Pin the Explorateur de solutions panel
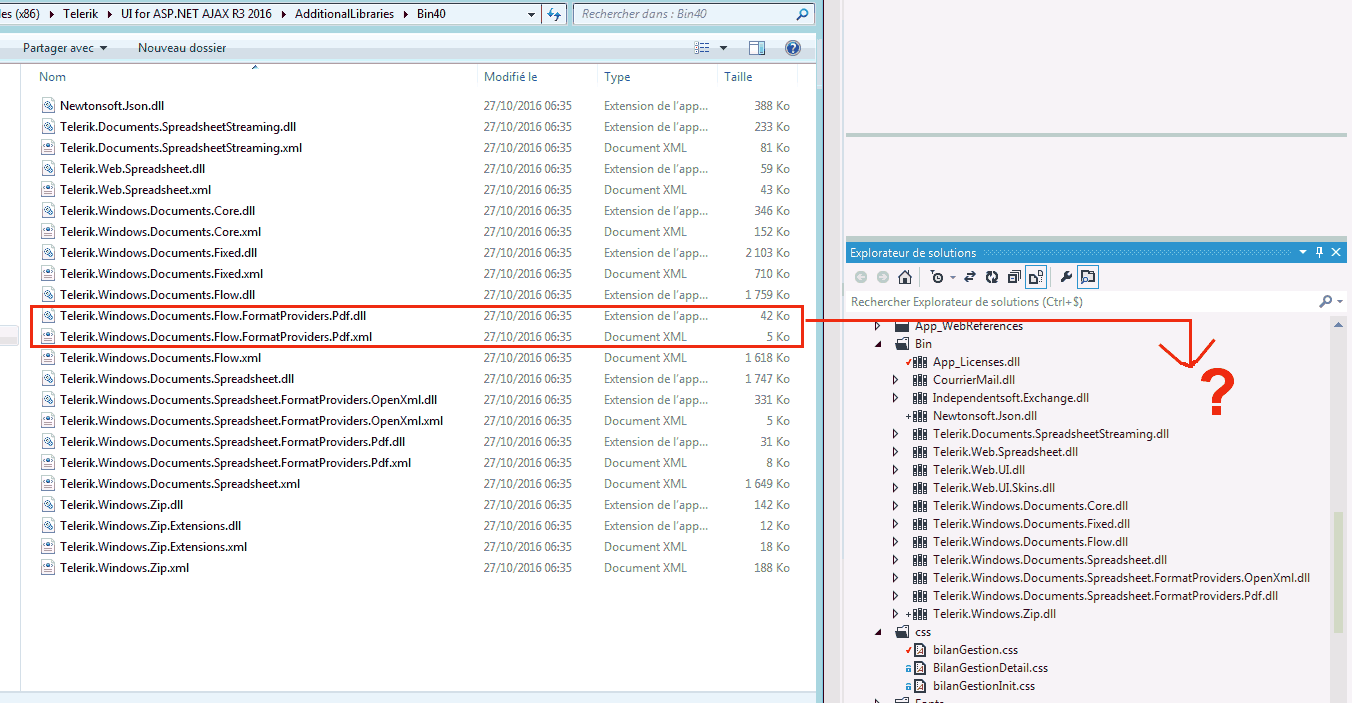This screenshot has height=703, width=1352. coord(1319,253)
